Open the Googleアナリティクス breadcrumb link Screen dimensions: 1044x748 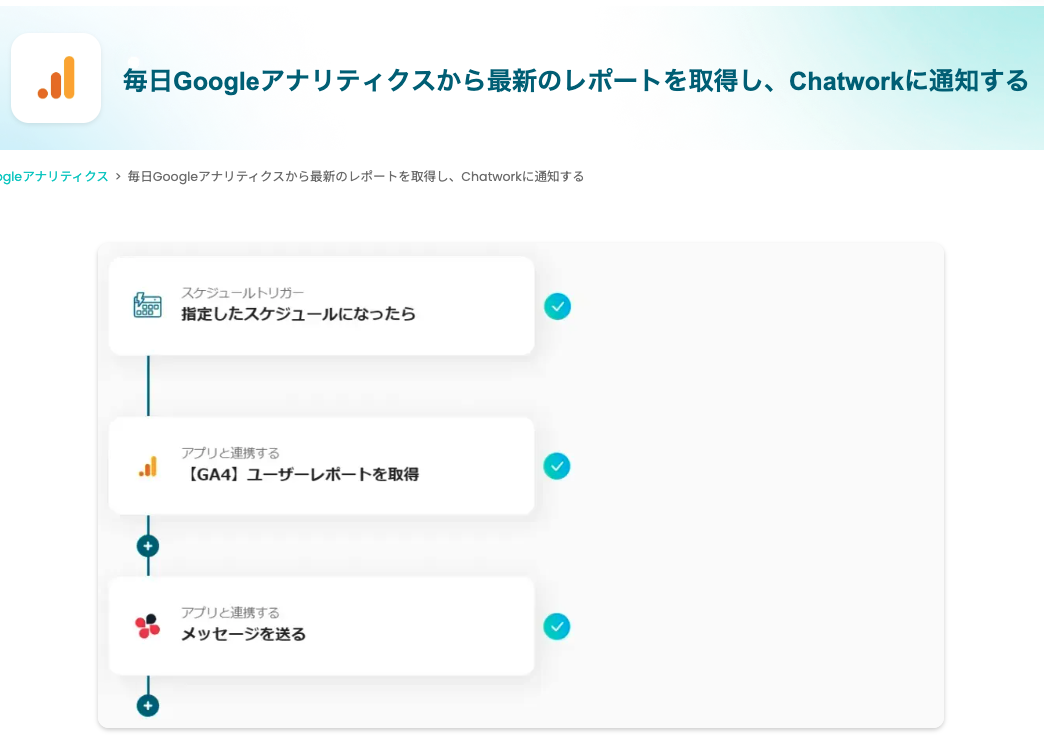point(54,176)
